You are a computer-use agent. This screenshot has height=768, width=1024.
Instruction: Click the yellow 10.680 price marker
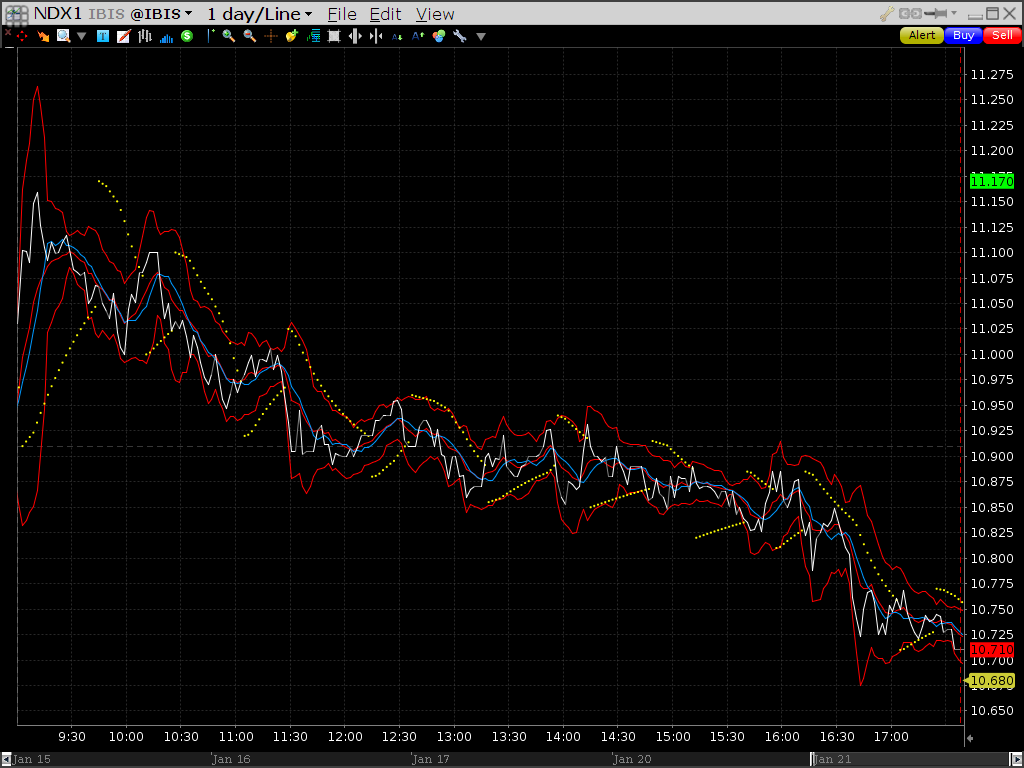pos(990,681)
